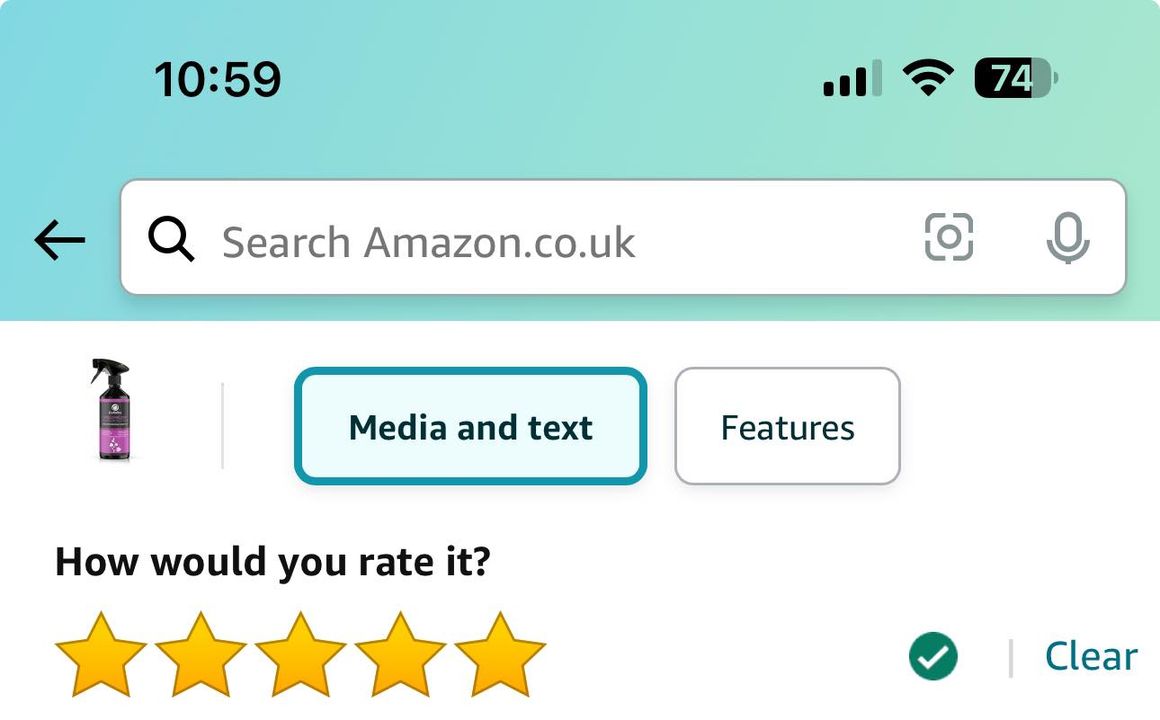Open camera lens search icon

[x=949, y=237]
